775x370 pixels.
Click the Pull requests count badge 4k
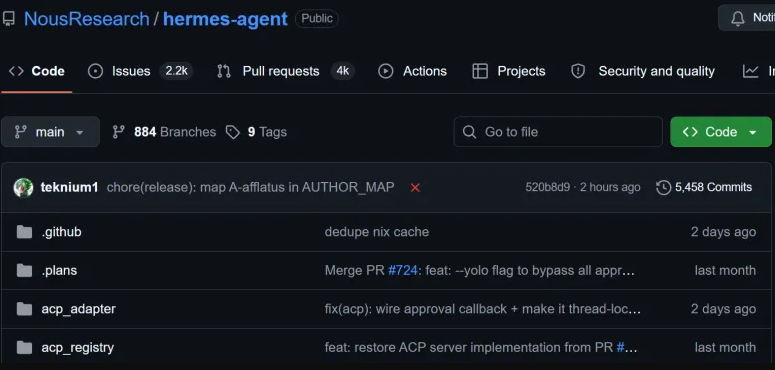click(x=343, y=71)
